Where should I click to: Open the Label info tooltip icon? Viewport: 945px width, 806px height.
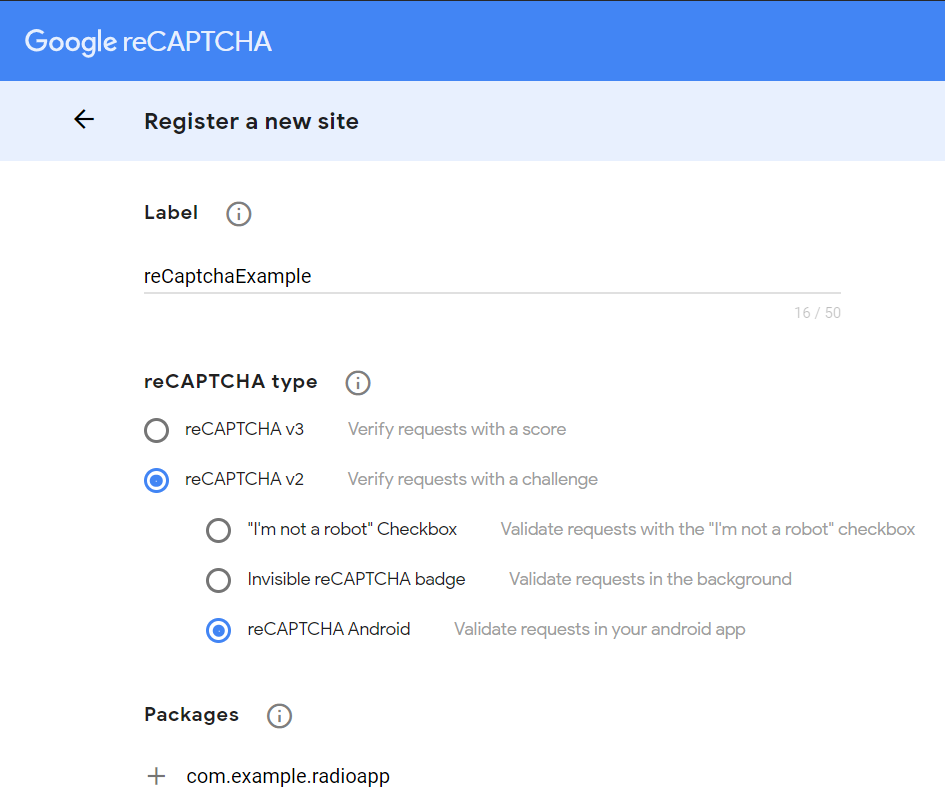click(x=239, y=214)
